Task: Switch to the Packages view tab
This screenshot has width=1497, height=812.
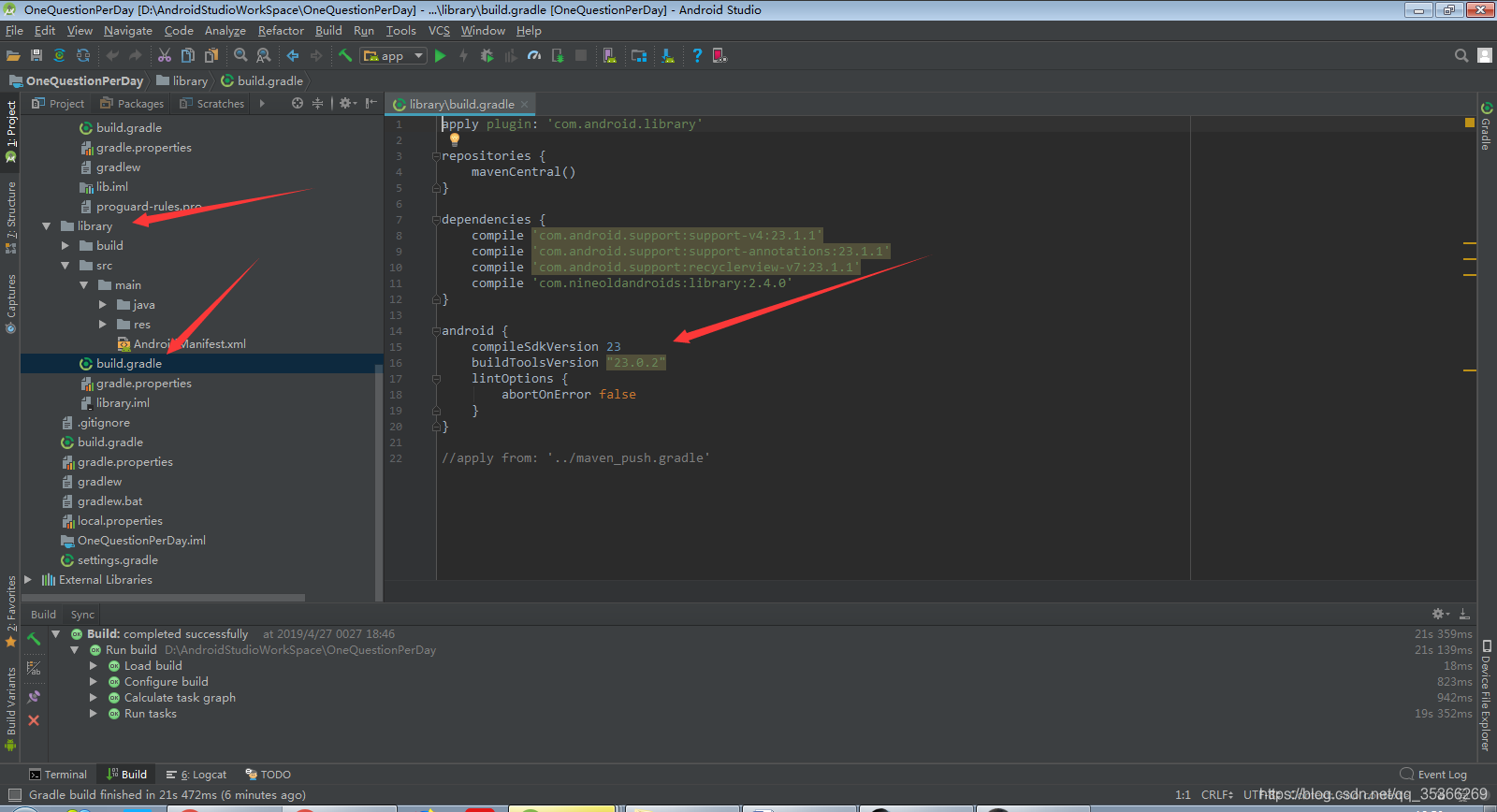Action: tap(132, 104)
